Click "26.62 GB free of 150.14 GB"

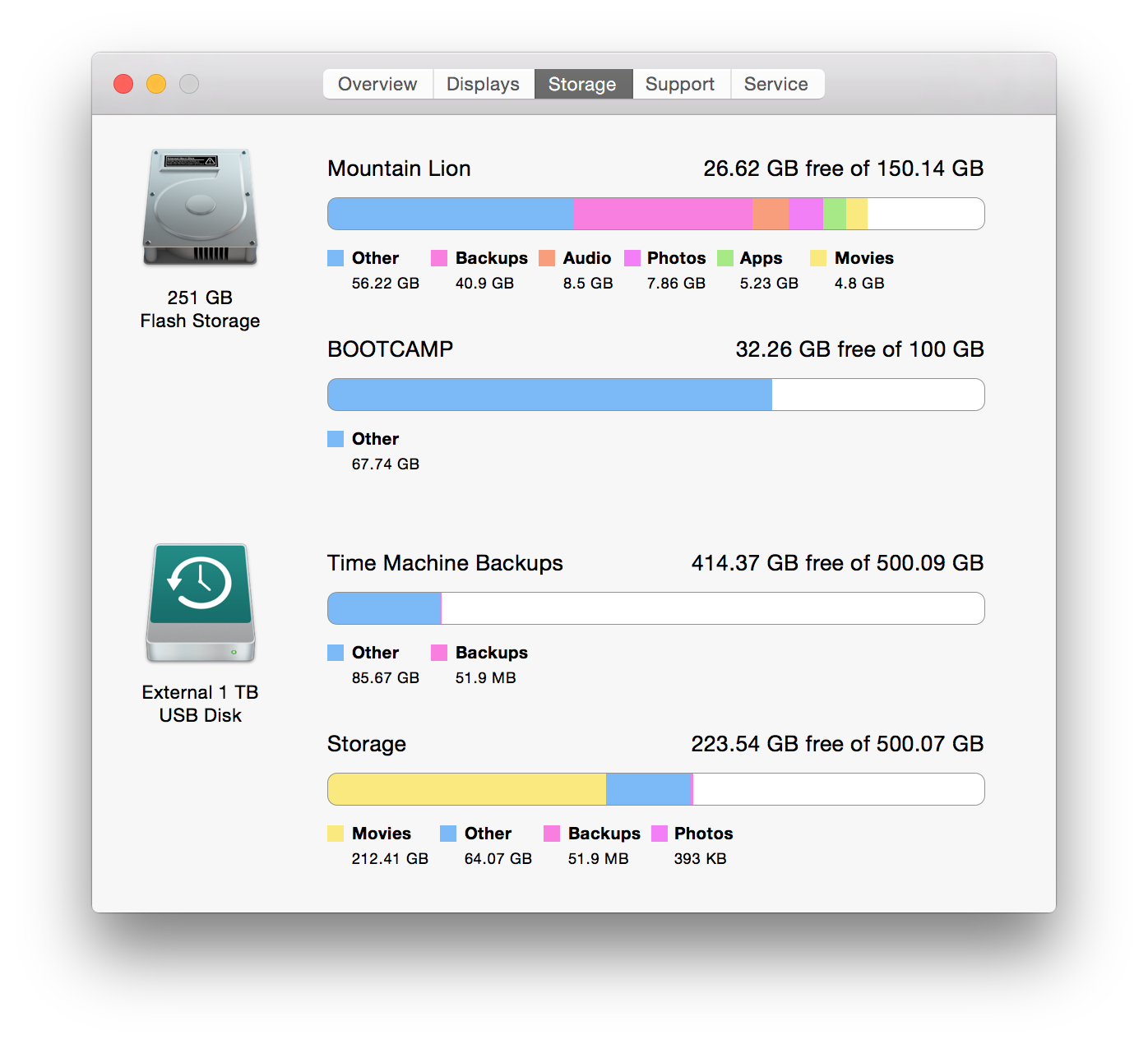(844, 169)
